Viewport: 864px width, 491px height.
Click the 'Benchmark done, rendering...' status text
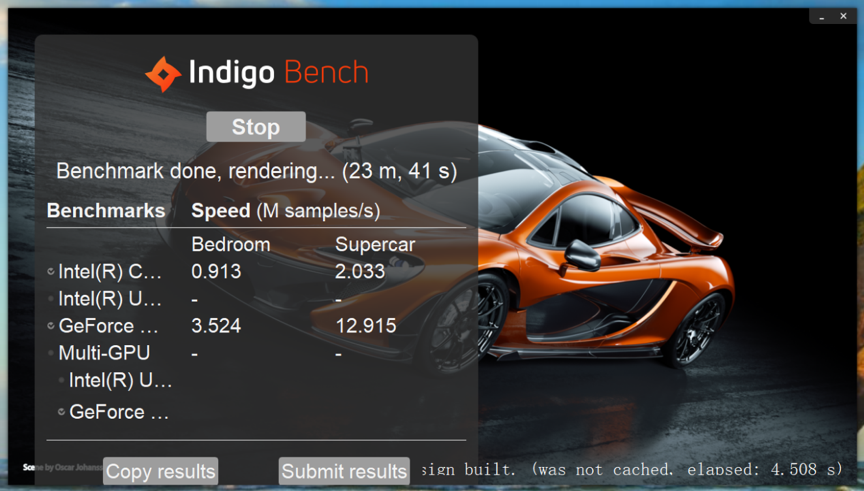(257, 171)
